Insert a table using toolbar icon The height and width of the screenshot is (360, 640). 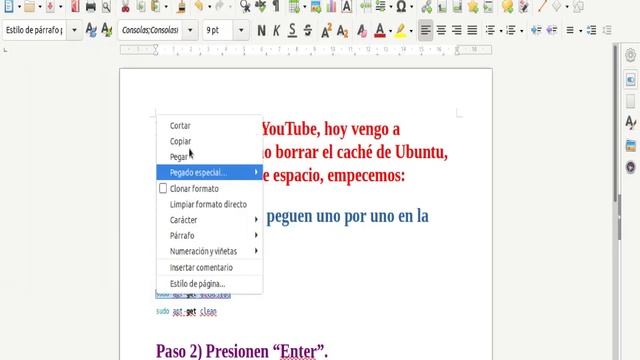pyautogui.click(x=294, y=6)
